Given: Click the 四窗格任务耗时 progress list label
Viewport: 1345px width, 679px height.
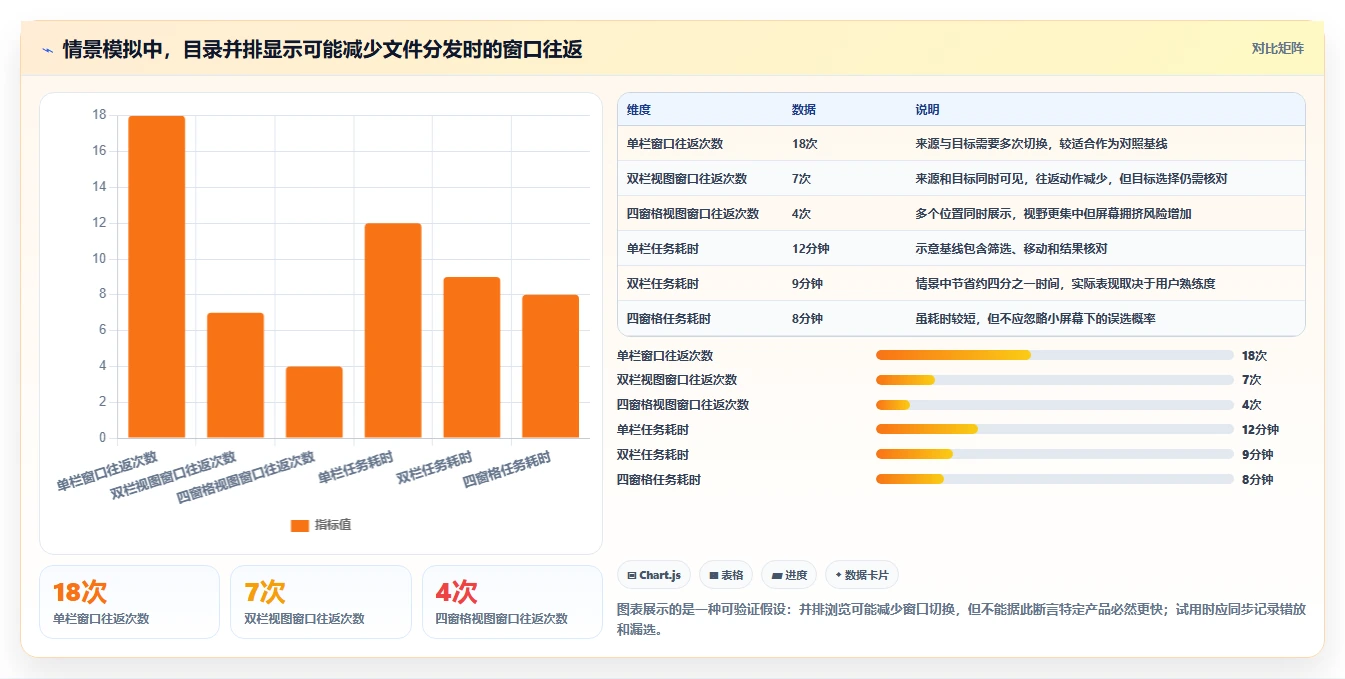Looking at the screenshot, I should 659,479.
